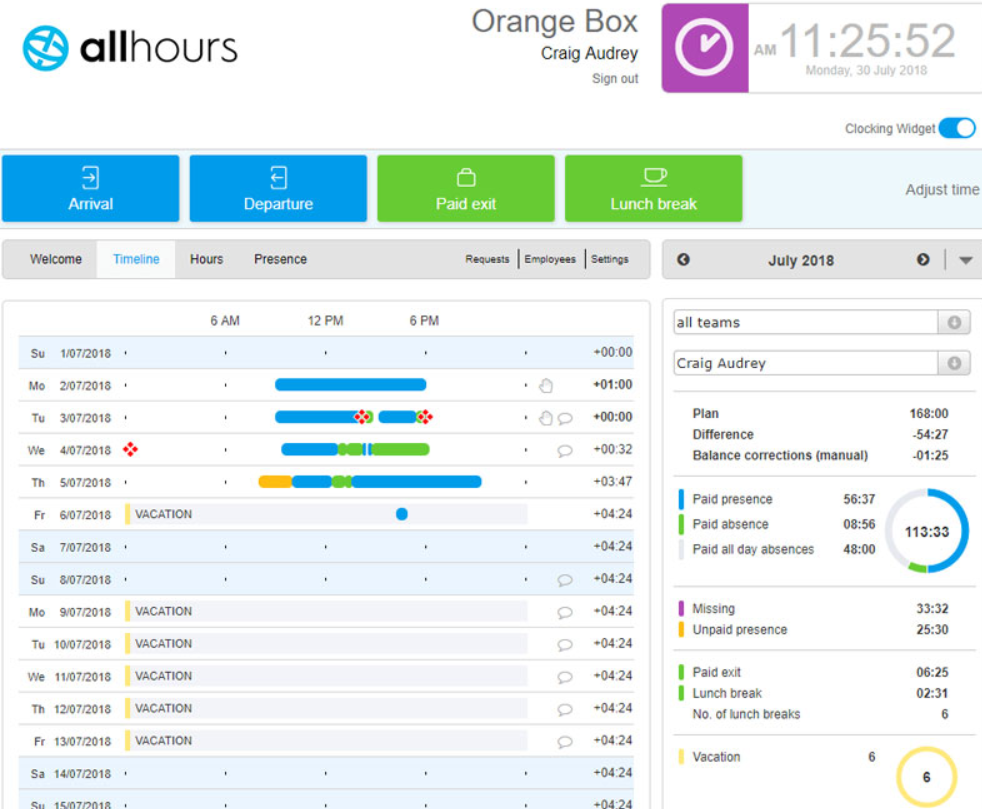Register an Arrival clocking
Image resolution: width=982 pixels, height=809 pixels.
coord(91,188)
